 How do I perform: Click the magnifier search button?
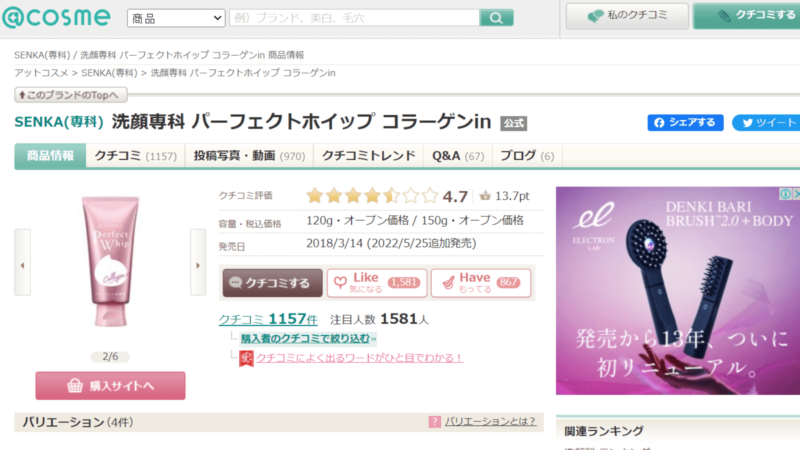pos(496,18)
